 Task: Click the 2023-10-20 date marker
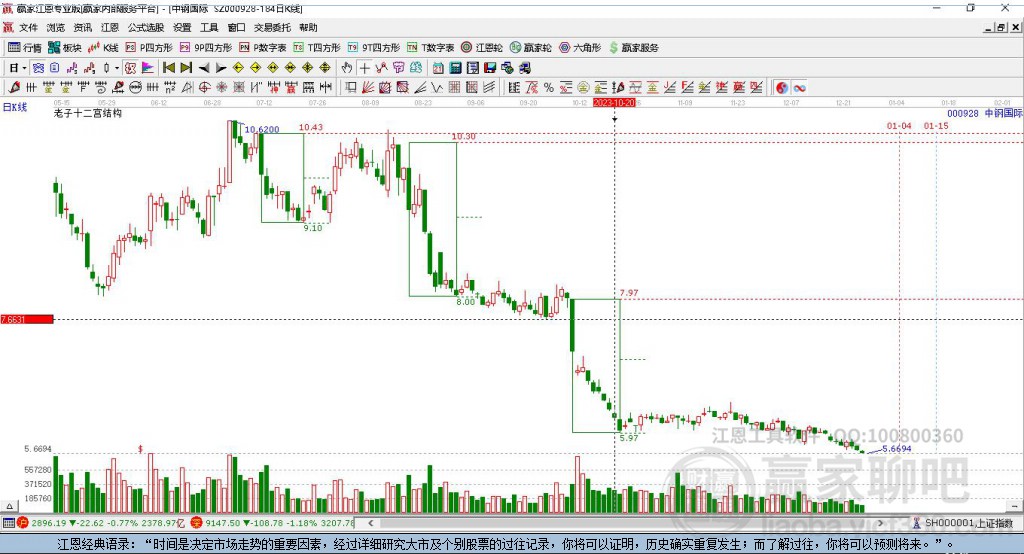pyautogui.click(x=614, y=103)
